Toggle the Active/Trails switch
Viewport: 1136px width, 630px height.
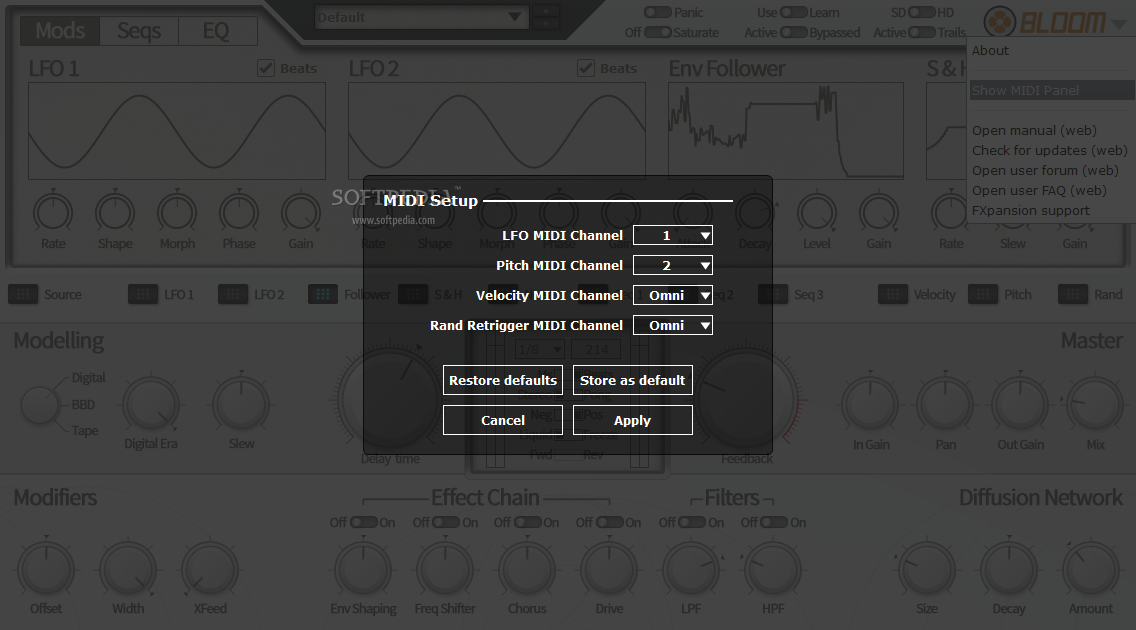[922, 33]
